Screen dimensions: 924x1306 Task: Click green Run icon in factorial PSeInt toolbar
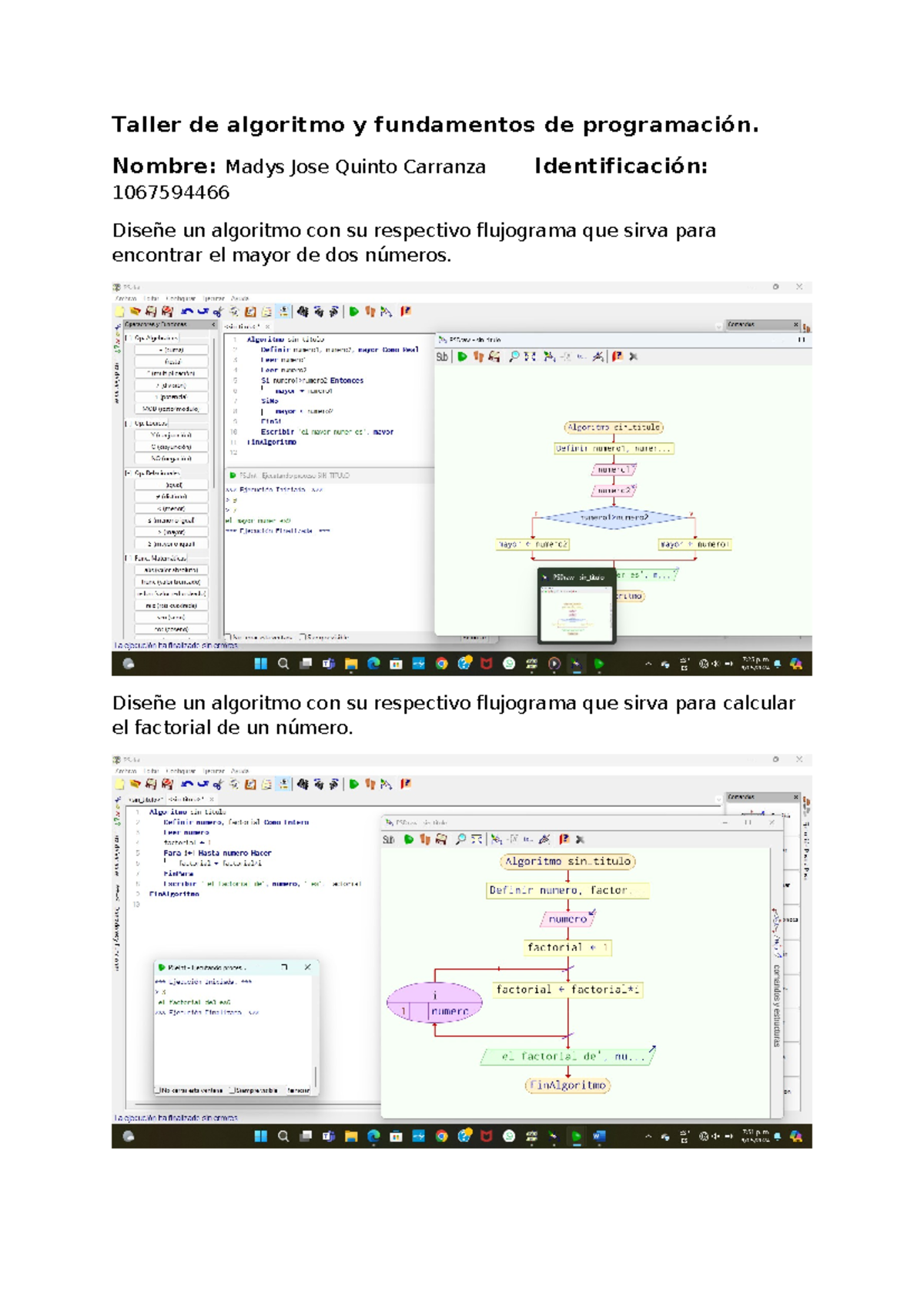[x=354, y=784]
